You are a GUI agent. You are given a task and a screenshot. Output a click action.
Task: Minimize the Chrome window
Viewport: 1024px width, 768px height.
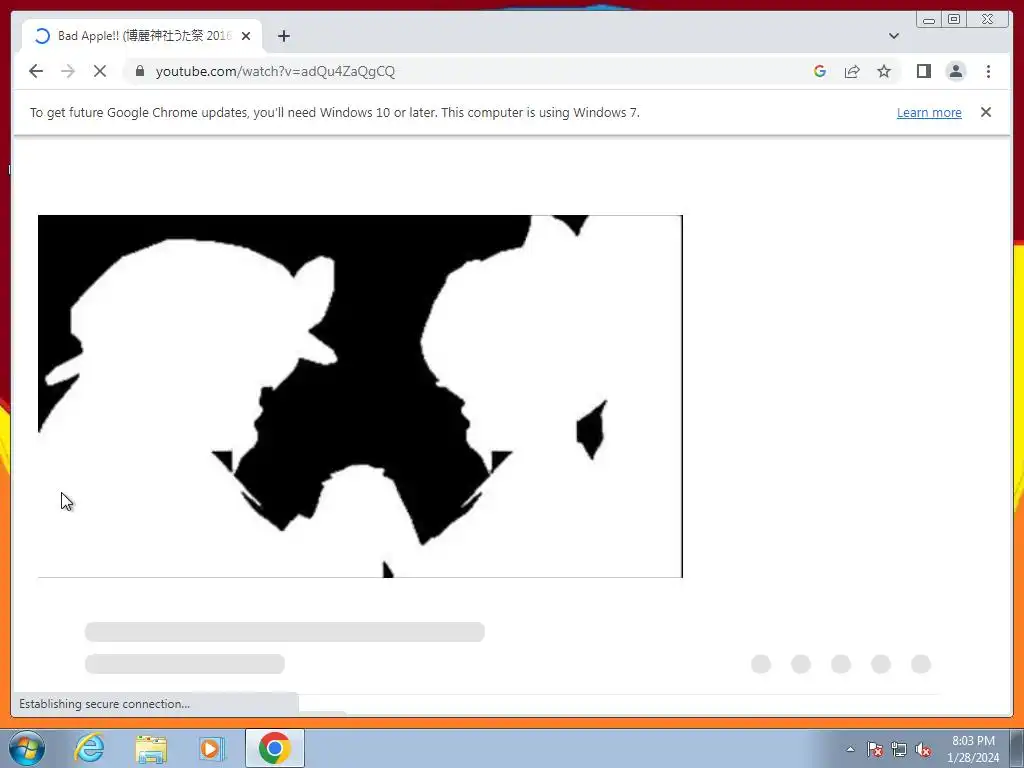tap(929, 20)
